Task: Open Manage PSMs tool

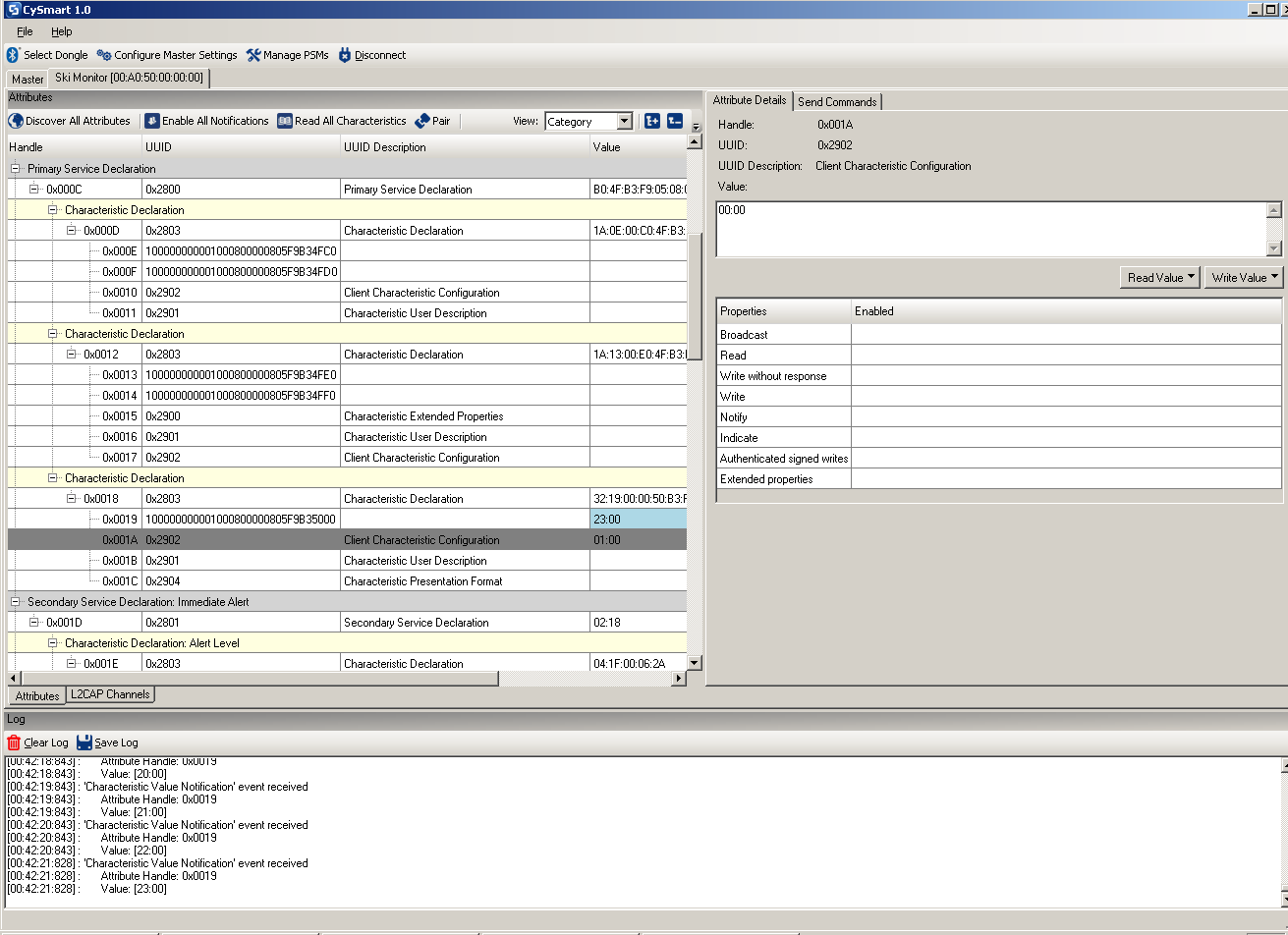Action: pyautogui.click(x=287, y=55)
